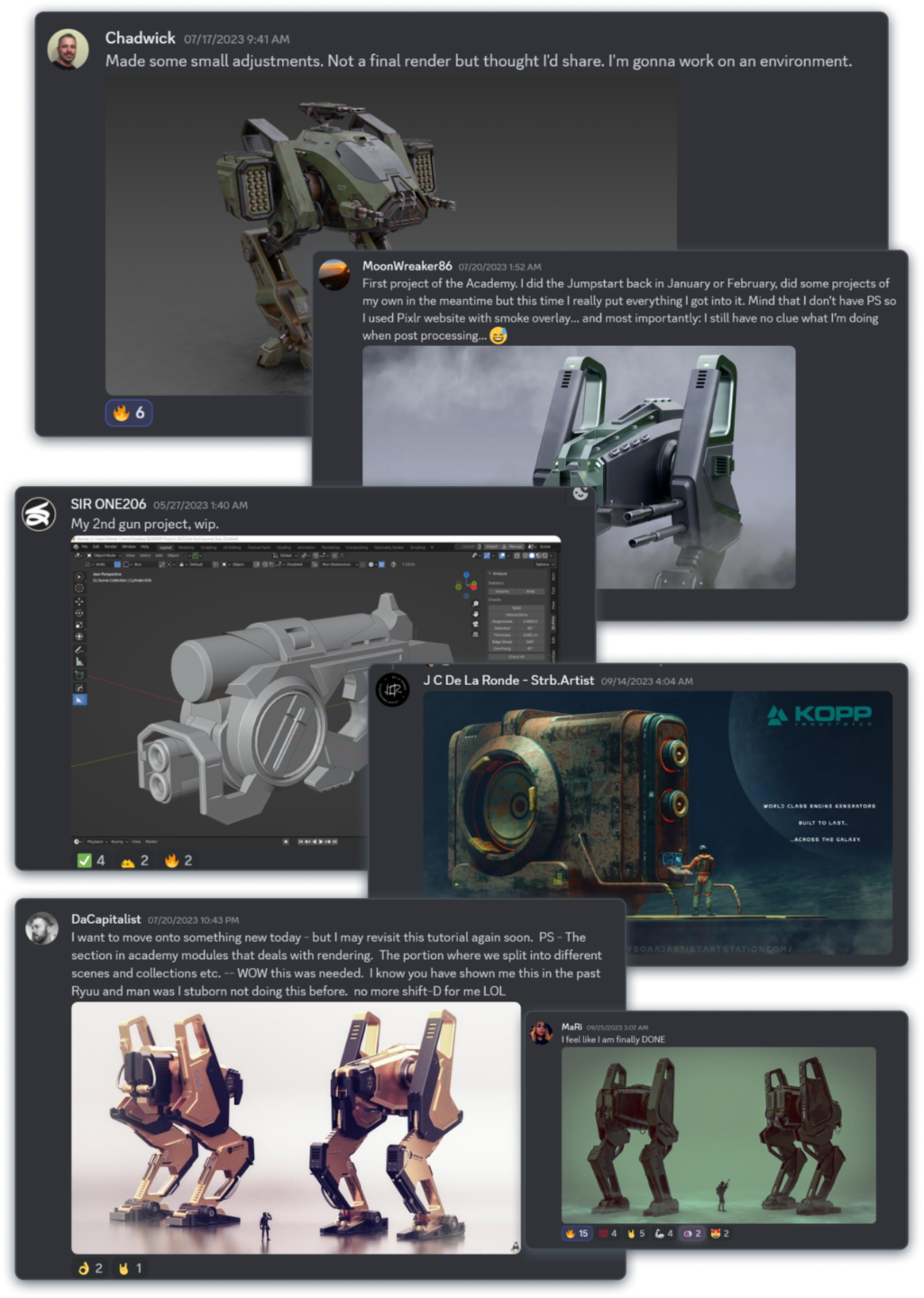Screen dimensions: 924x1298
Task: Click the Check All button in Blender
Action: click(517, 656)
